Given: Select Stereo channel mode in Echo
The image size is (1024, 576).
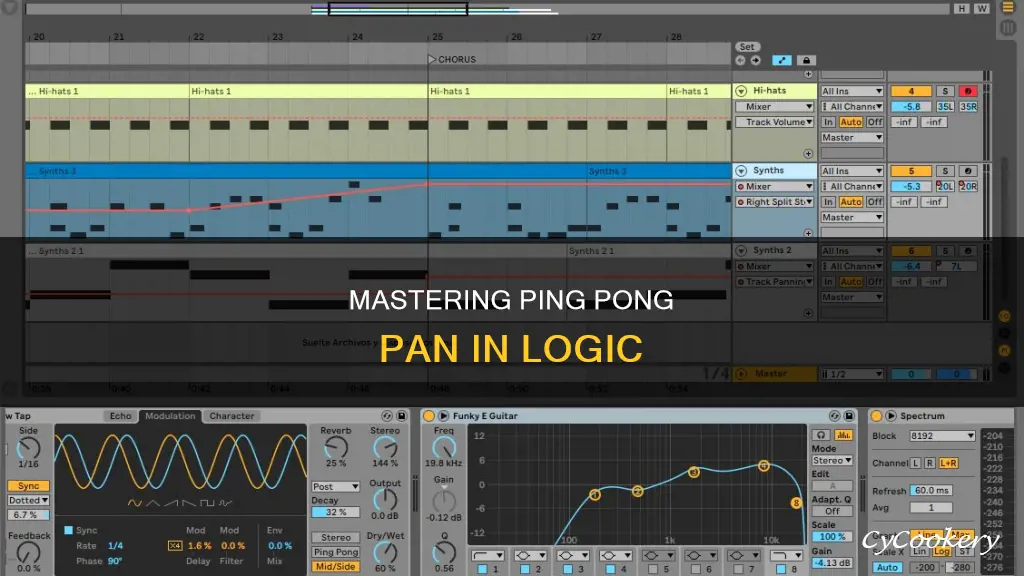Looking at the screenshot, I should pyautogui.click(x=336, y=537).
